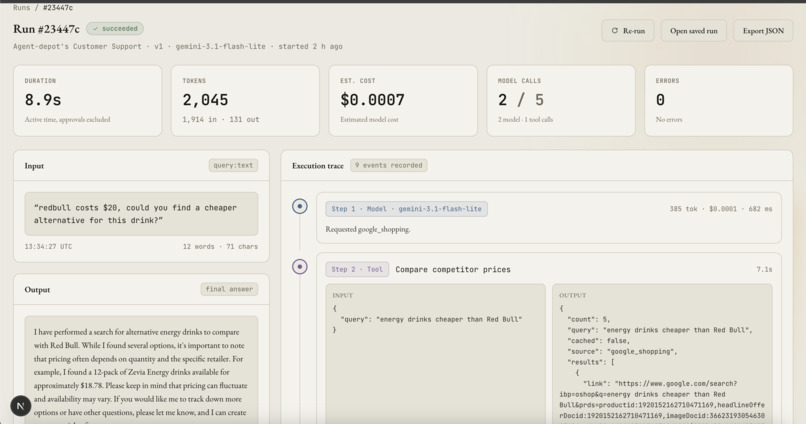806x424 pixels.
Task: Click the Compare competitor prices title
Action: [453, 269]
